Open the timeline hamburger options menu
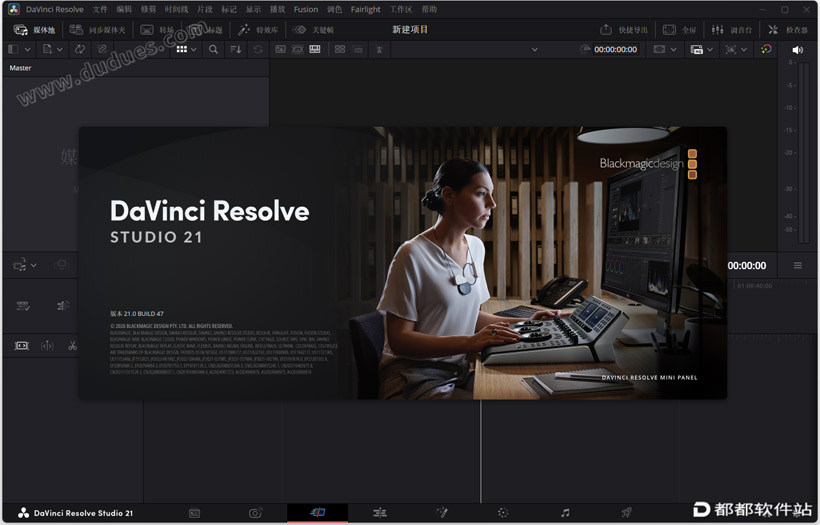This screenshot has width=820, height=525. (798, 266)
